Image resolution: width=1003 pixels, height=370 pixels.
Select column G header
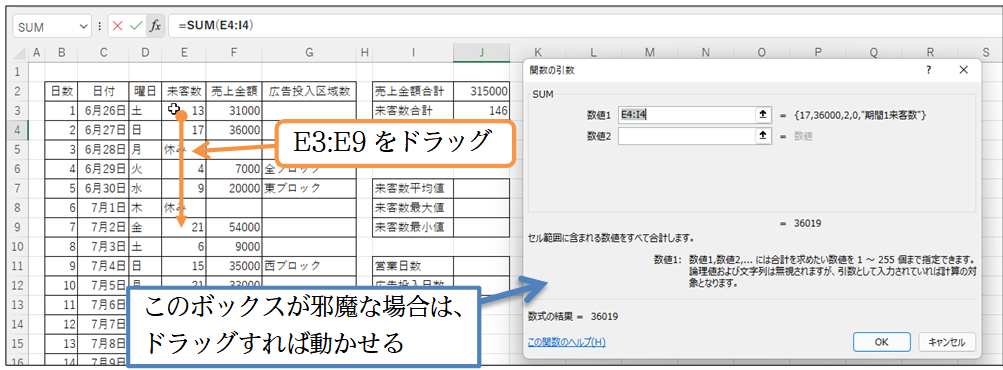pos(309,53)
